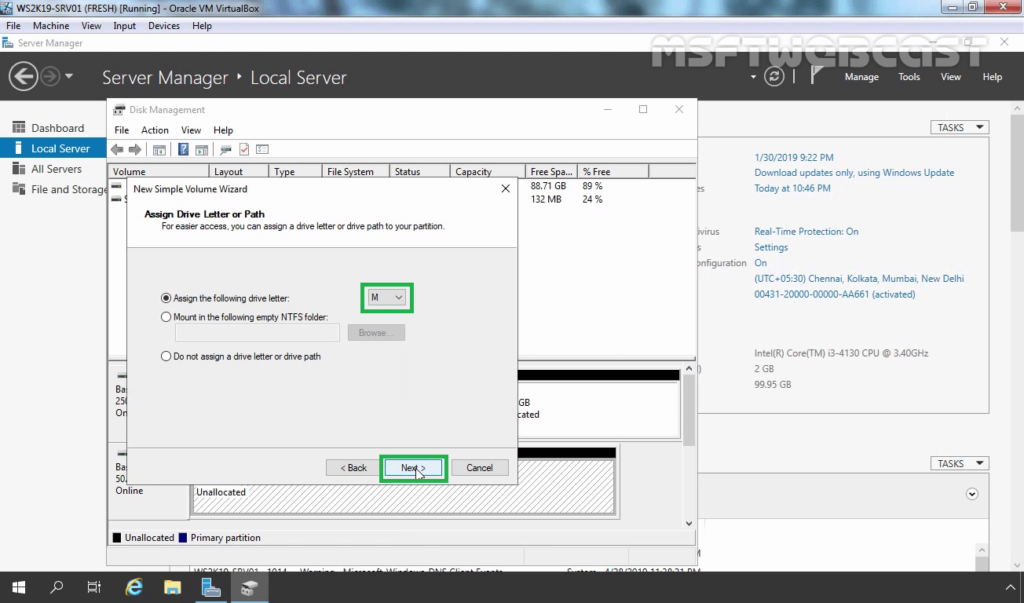
Task: Click the Today at 10:46 PM link
Action: (x=792, y=188)
